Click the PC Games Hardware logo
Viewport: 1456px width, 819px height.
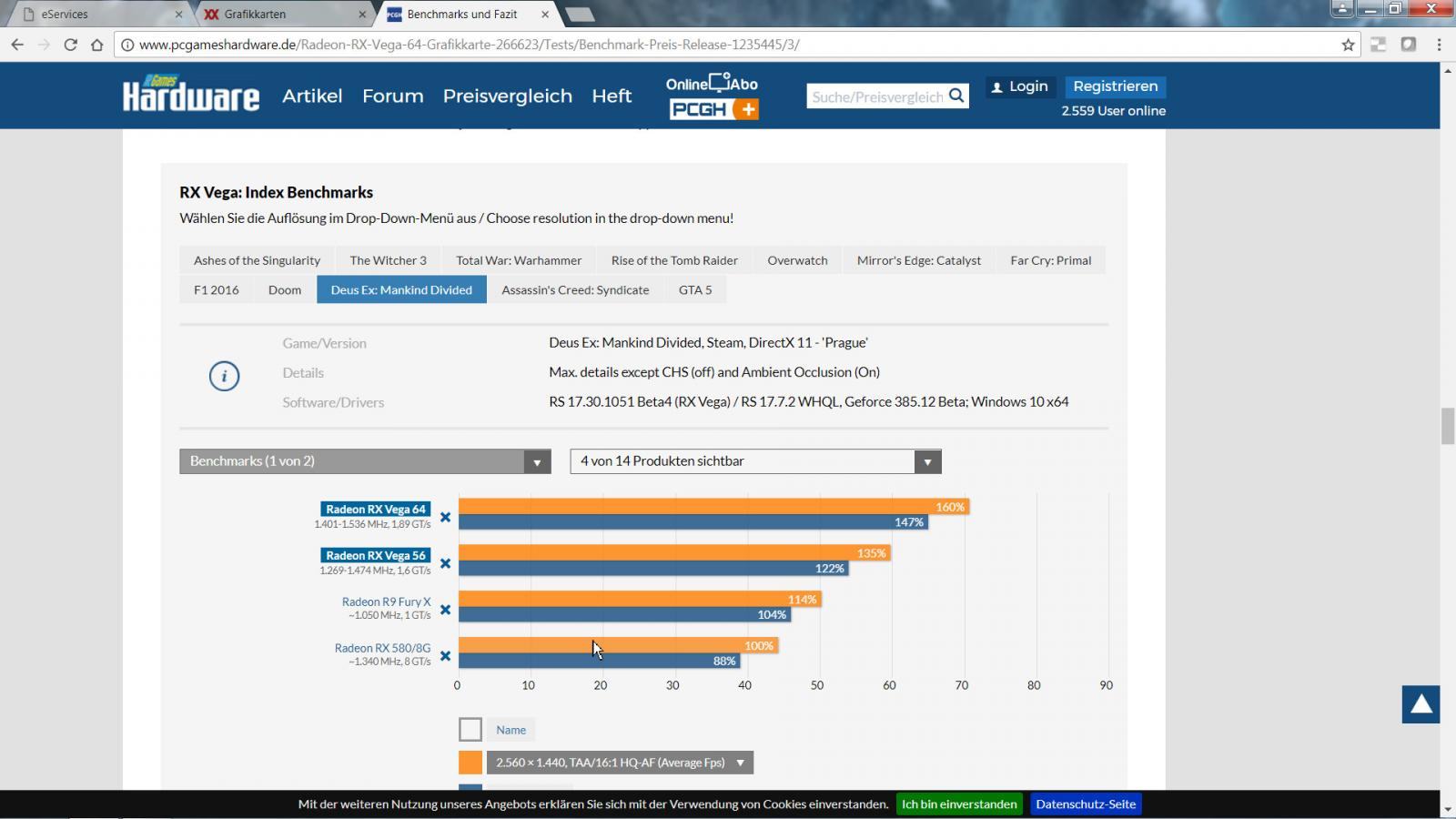pos(191,93)
